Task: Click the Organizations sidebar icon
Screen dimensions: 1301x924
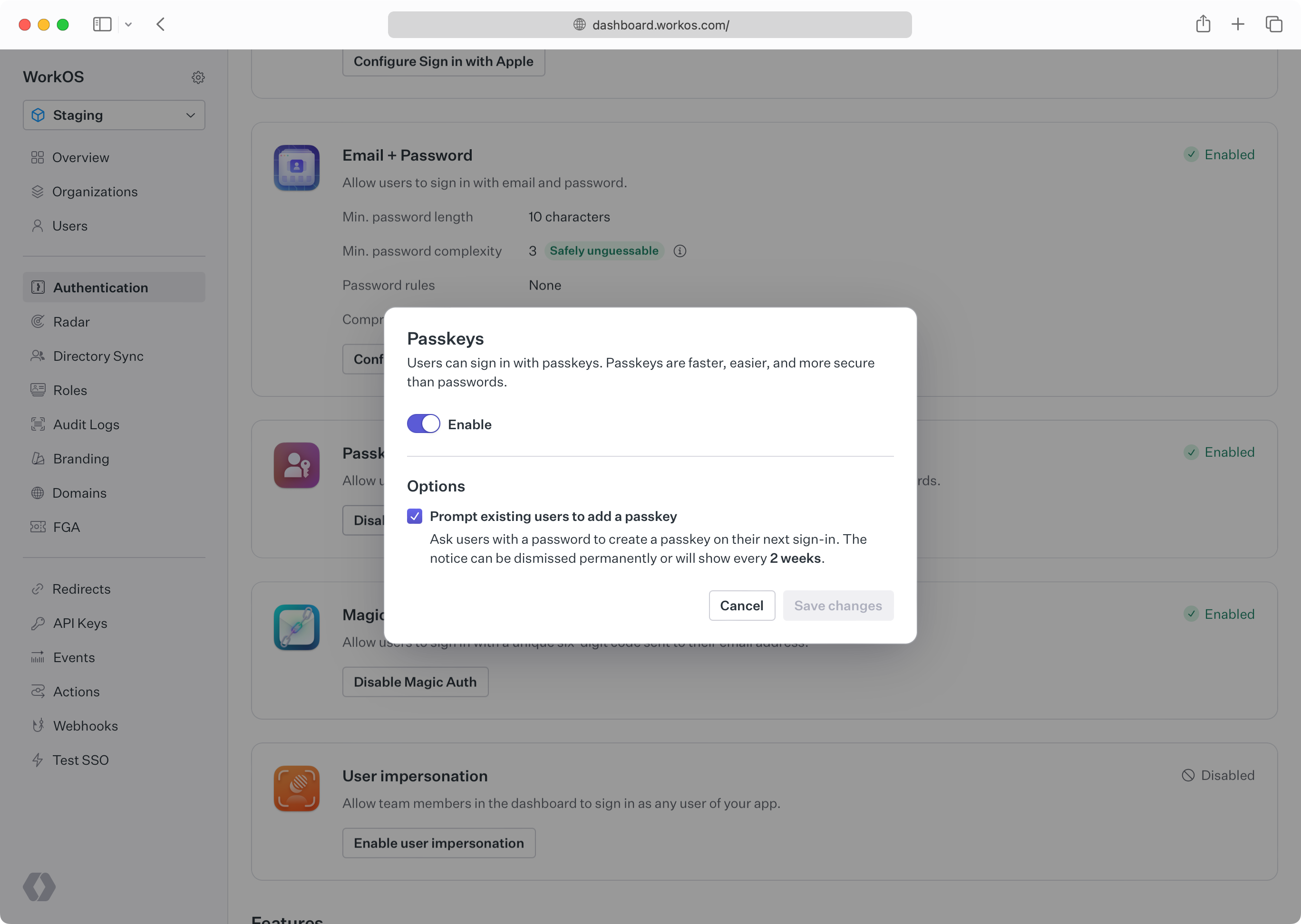Action: point(37,191)
